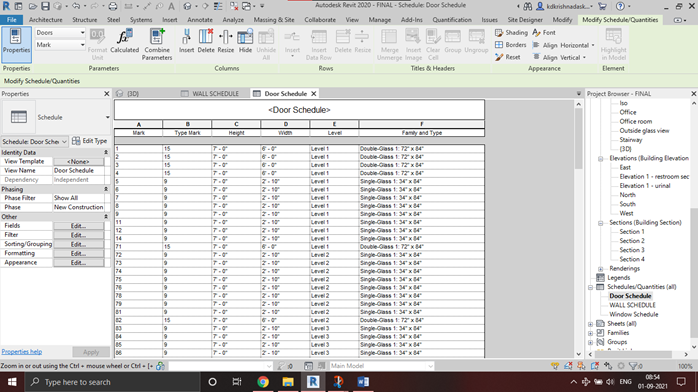The image size is (698, 392).
Task: Open the Architecture ribbon tab
Action: pyautogui.click(x=45, y=20)
